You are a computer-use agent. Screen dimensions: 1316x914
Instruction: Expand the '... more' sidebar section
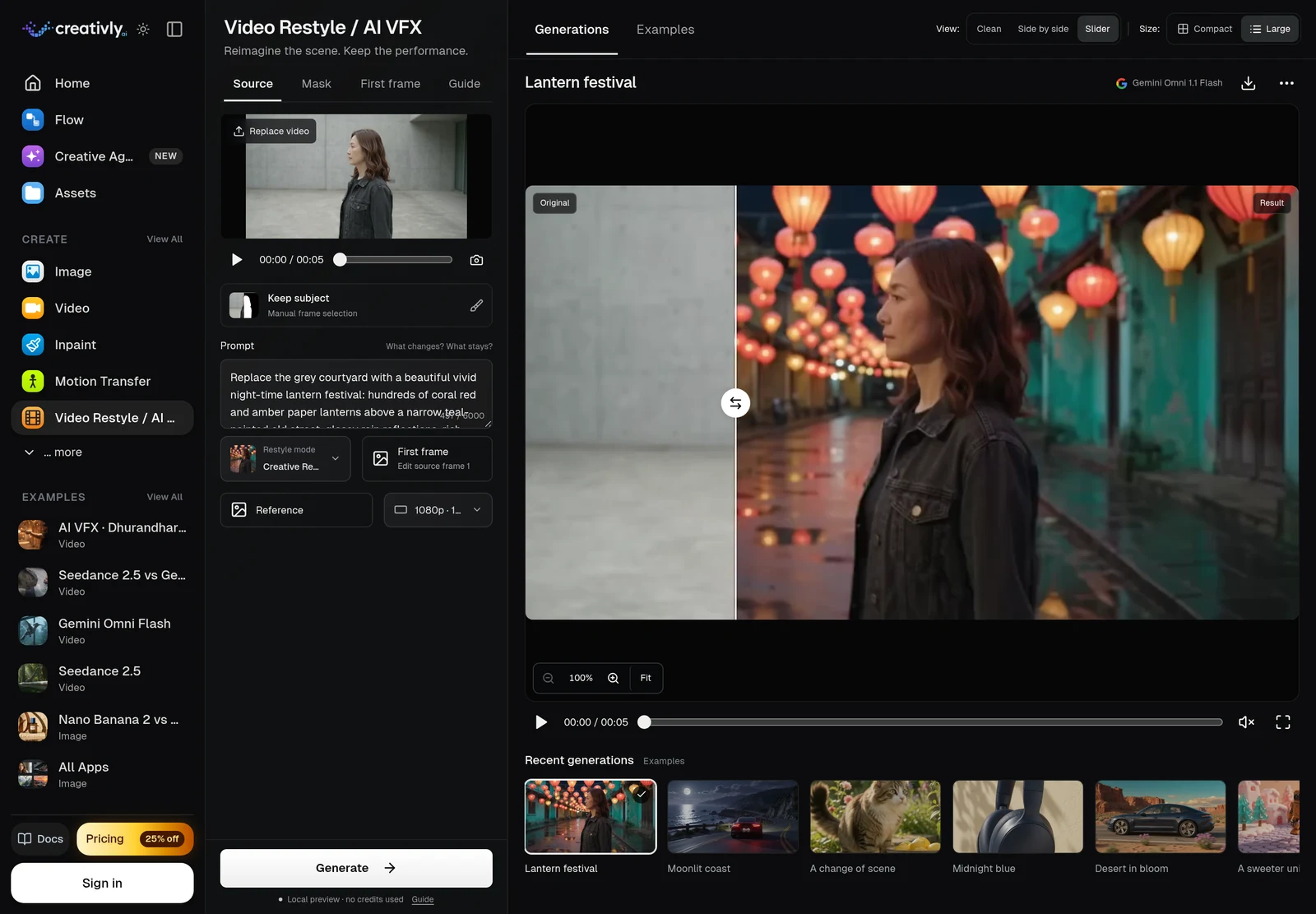pos(54,452)
